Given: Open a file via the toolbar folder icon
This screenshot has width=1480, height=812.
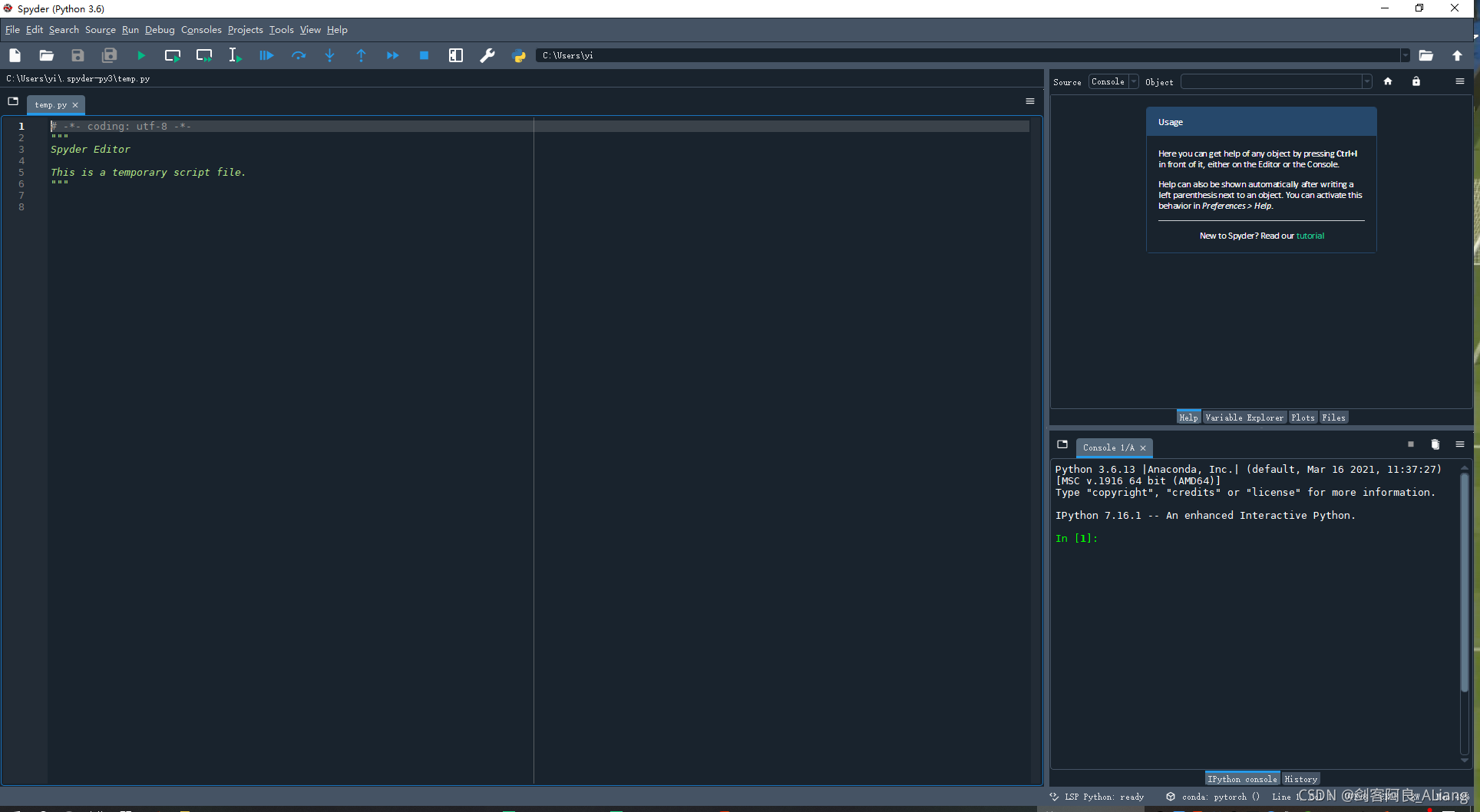Looking at the screenshot, I should pyautogui.click(x=46, y=55).
